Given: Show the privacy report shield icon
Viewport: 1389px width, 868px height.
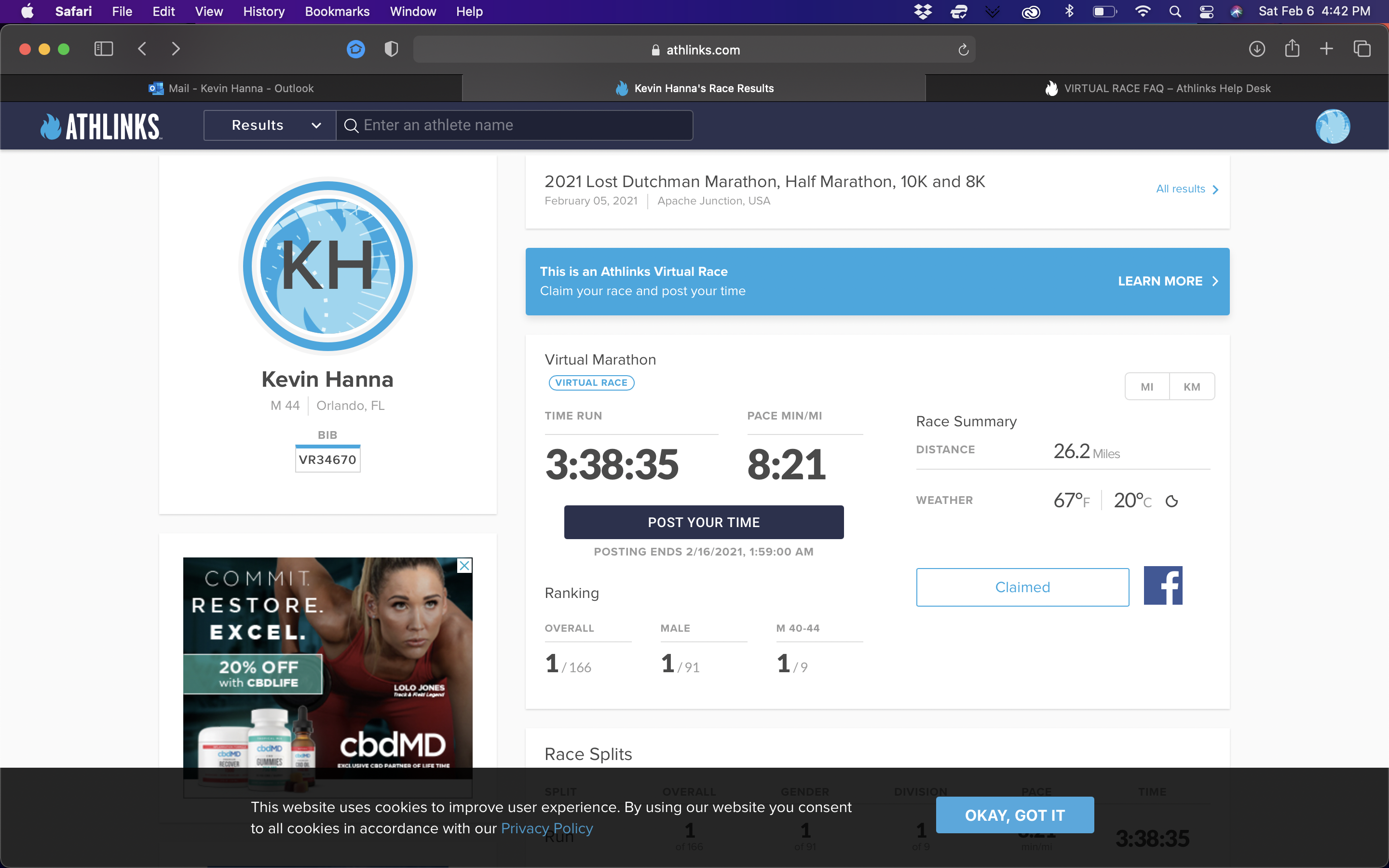Looking at the screenshot, I should click(392, 49).
